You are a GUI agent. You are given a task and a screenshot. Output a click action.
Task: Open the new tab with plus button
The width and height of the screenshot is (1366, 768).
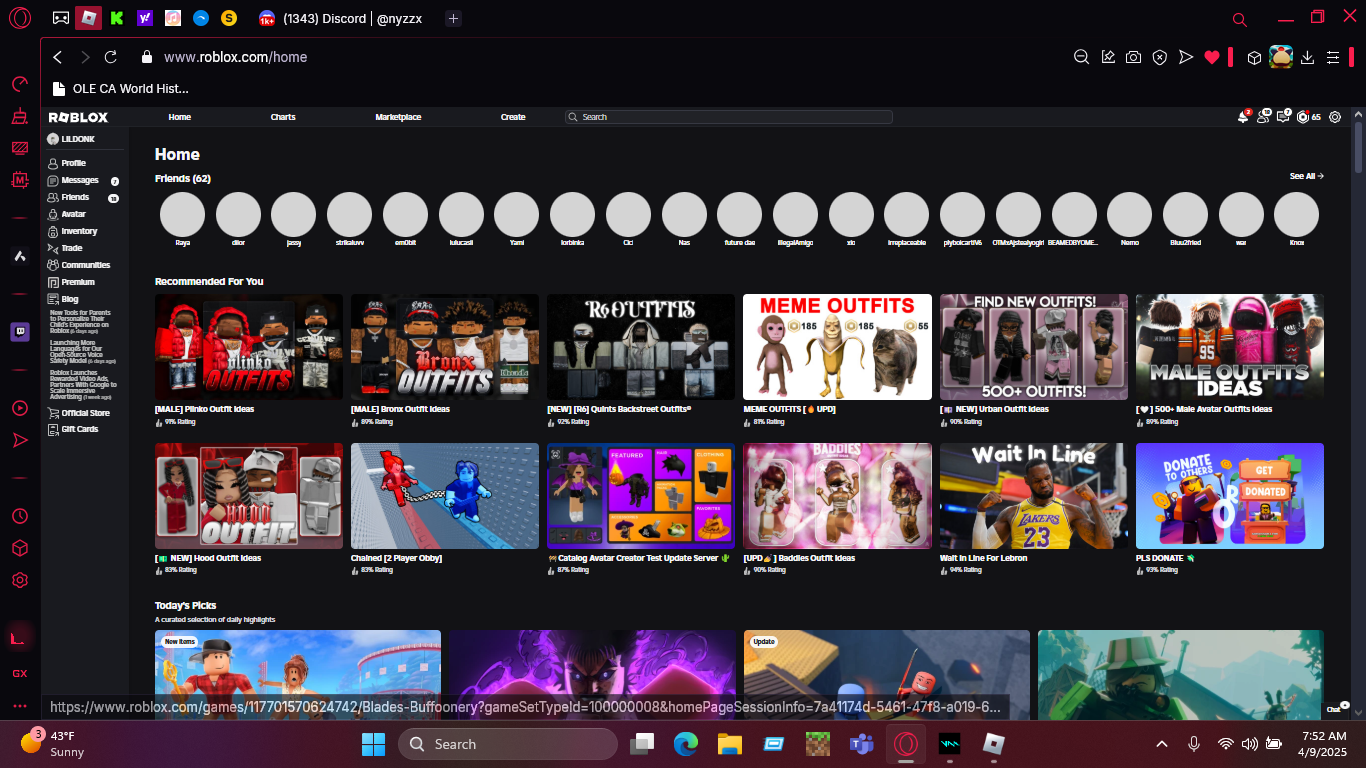pyautogui.click(x=453, y=18)
